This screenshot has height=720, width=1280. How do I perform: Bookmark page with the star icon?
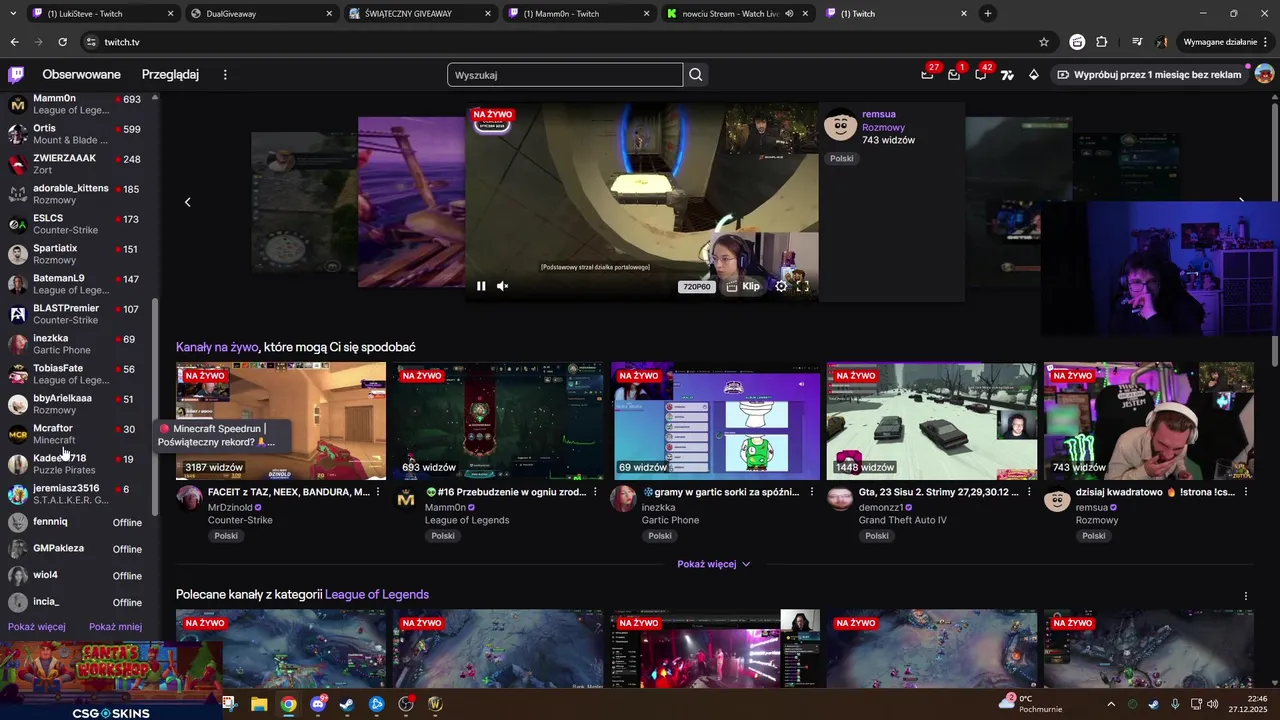[1044, 42]
